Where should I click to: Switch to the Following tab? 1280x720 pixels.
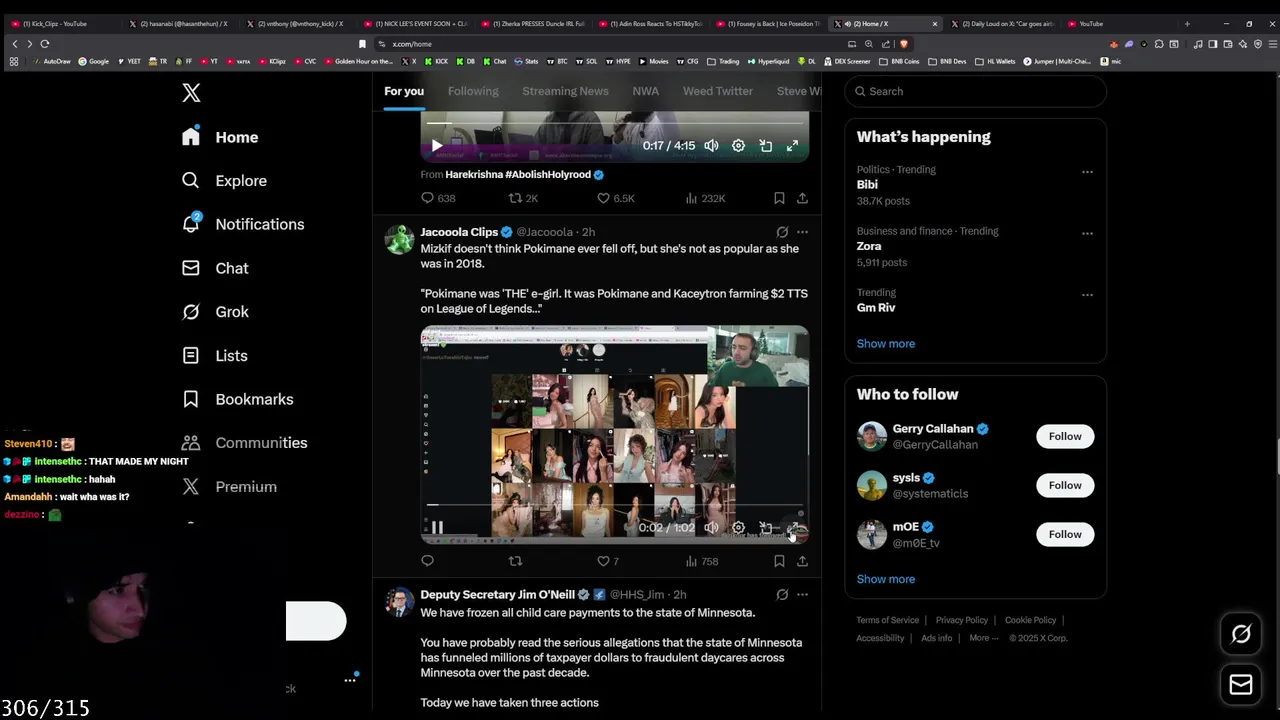473,91
